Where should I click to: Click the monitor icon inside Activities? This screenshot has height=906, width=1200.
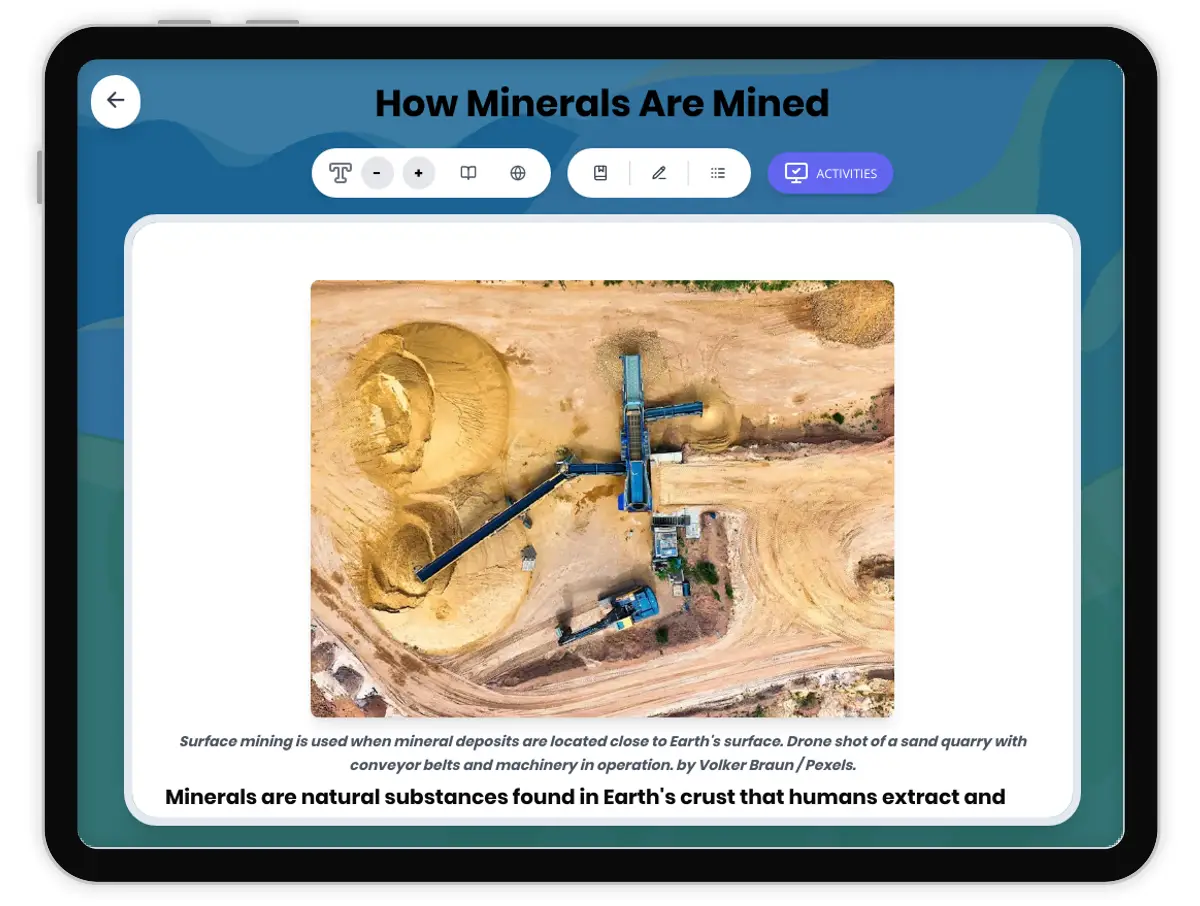point(795,173)
